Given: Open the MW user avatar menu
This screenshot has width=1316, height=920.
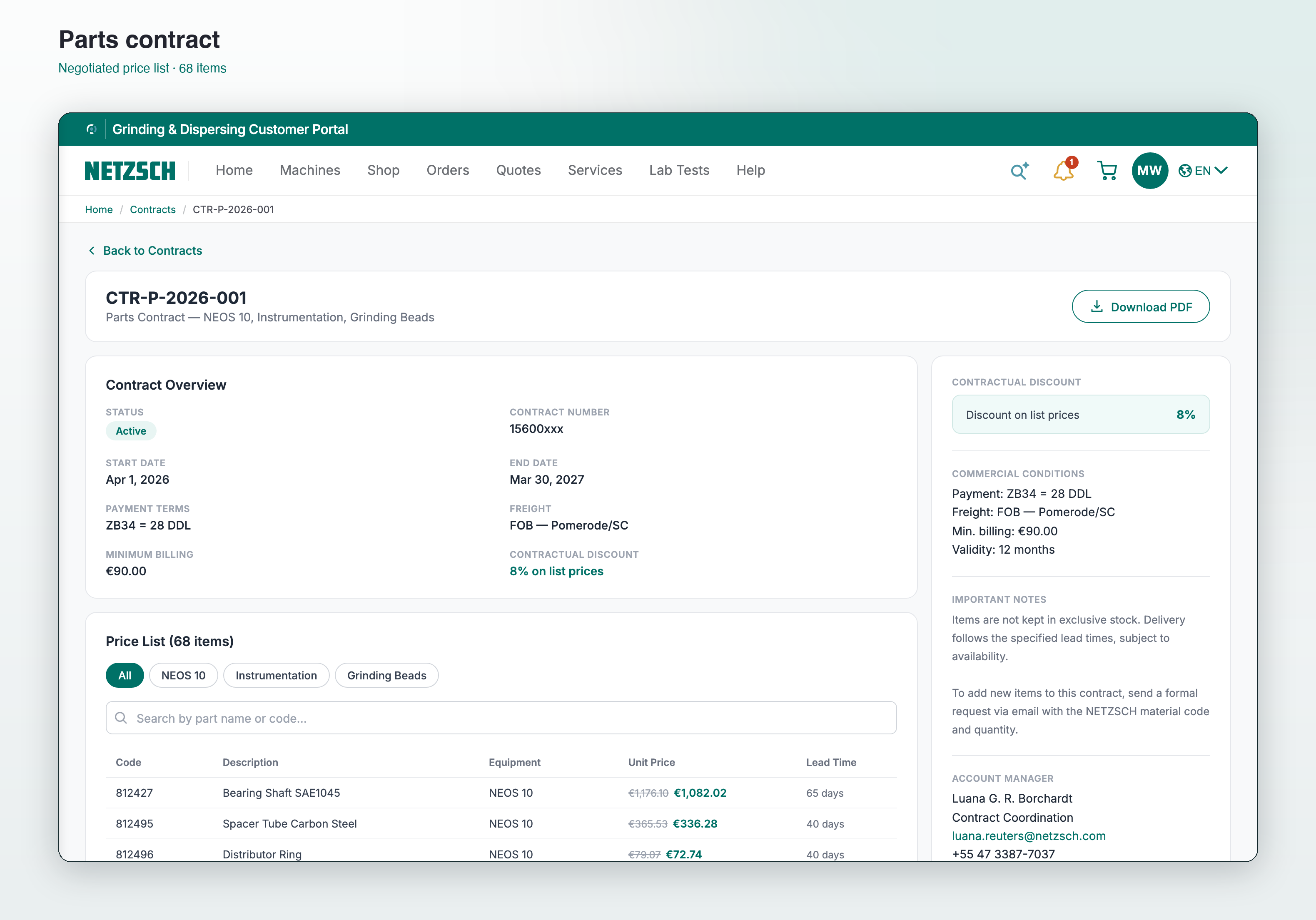Looking at the screenshot, I should [x=1150, y=171].
